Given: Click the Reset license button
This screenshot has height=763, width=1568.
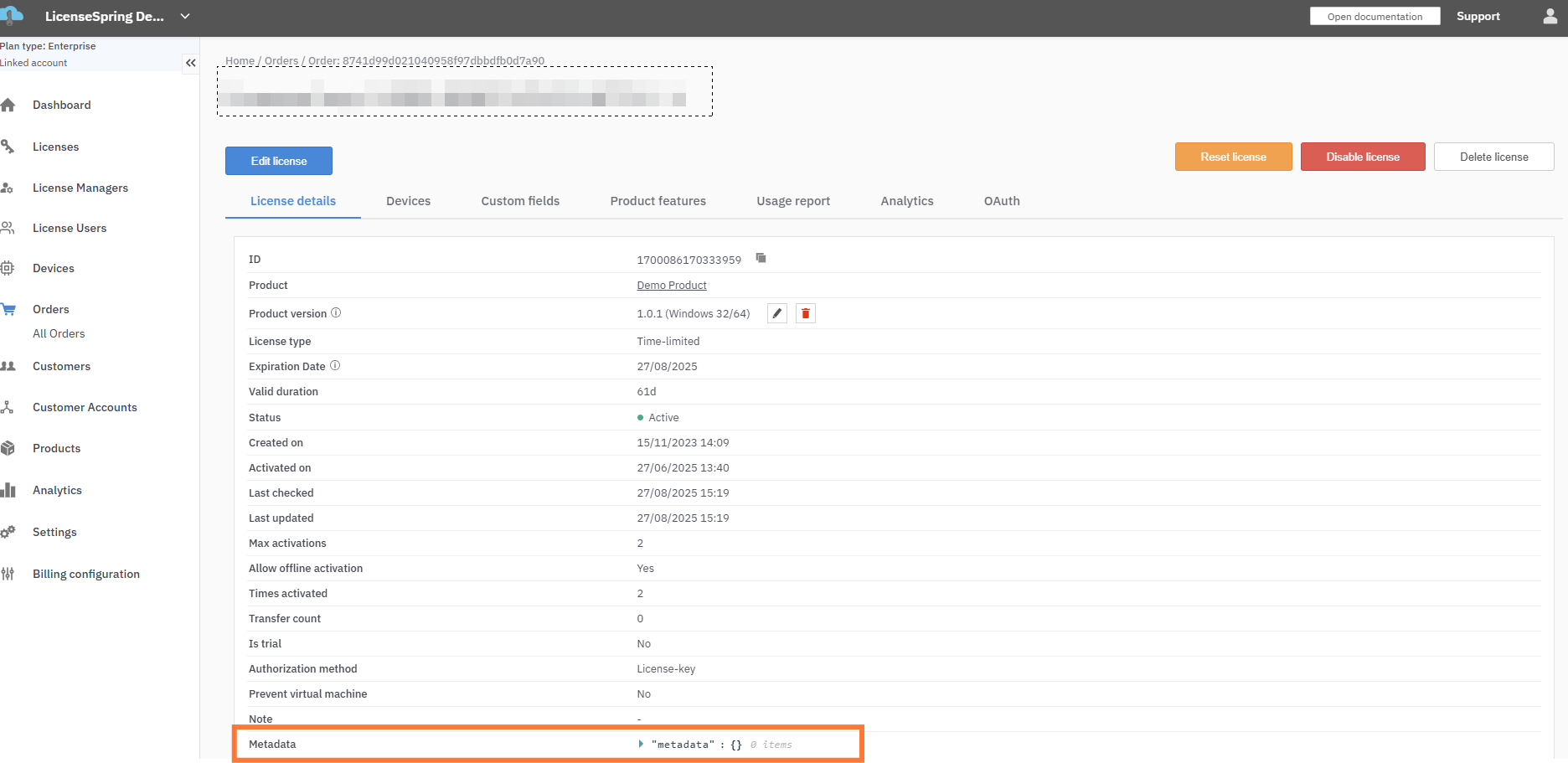Looking at the screenshot, I should pos(1233,157).
